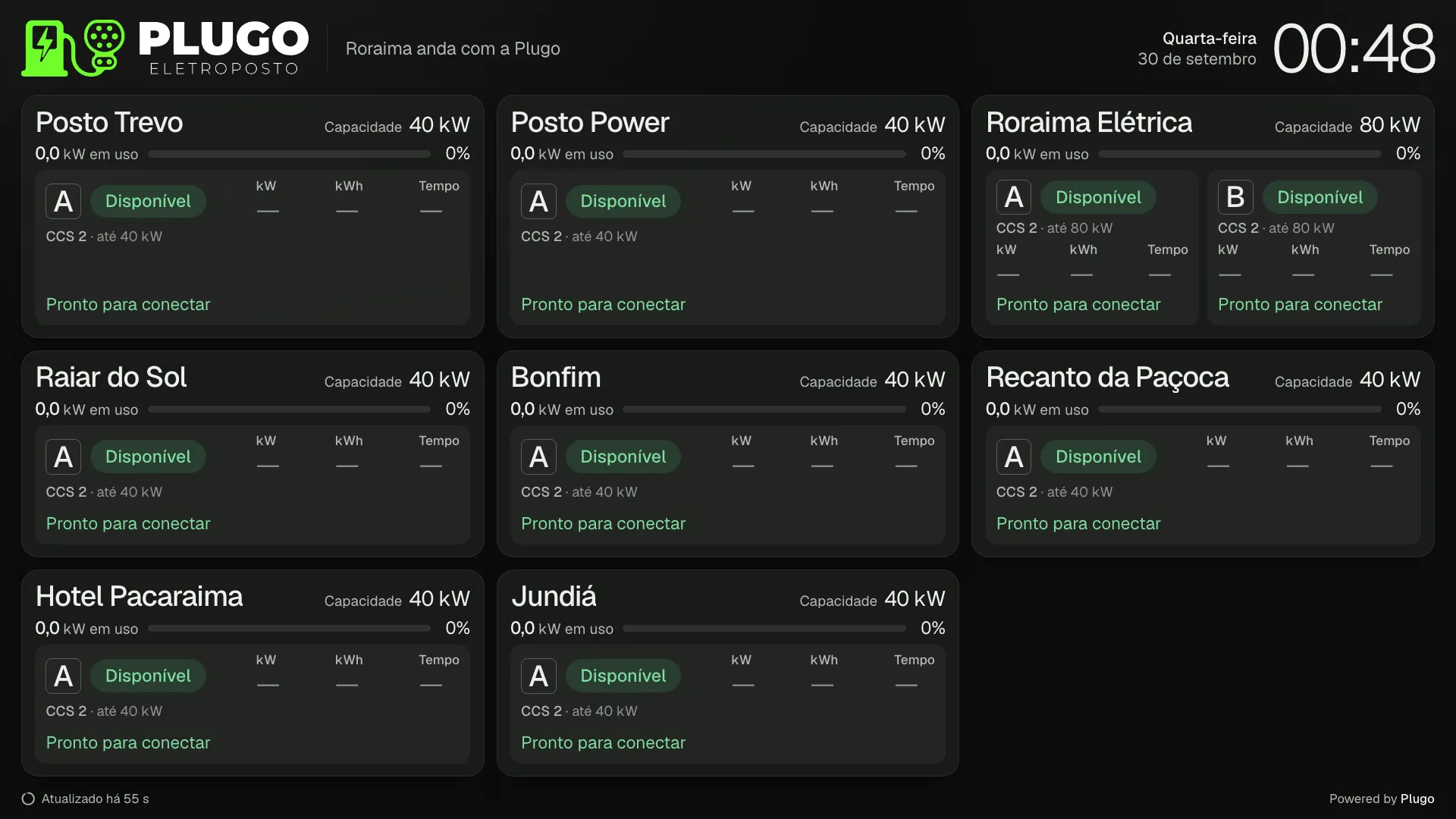Click the Hotel Pacaraima usage progress bar
Viewport: 1456px width, 819px height.
point(290,628)
